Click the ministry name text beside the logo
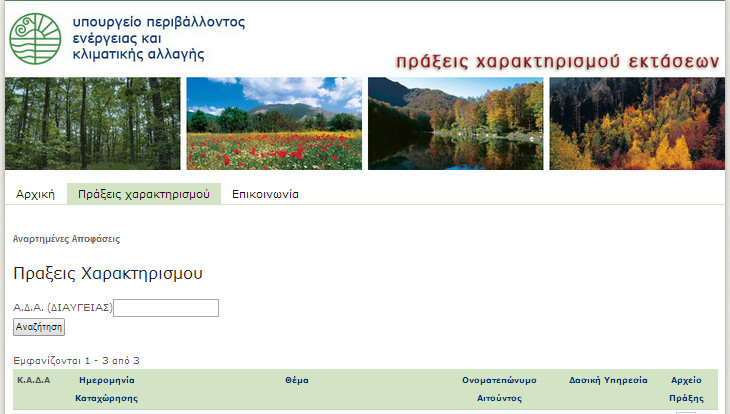Image resolution: width=730 pixels, height=414 pixels. pyautogui.click(x=158, y=38)
